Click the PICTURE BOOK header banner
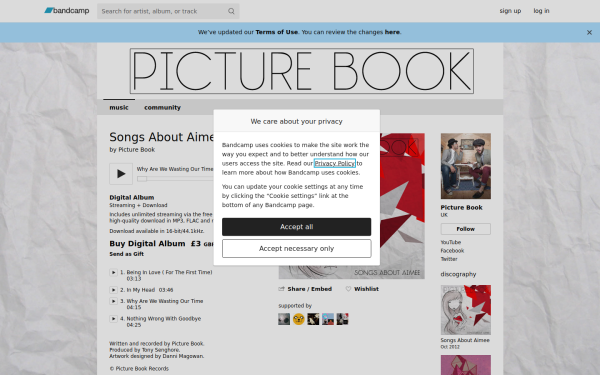This screenshot has width=600, height=375. (302, 71)
